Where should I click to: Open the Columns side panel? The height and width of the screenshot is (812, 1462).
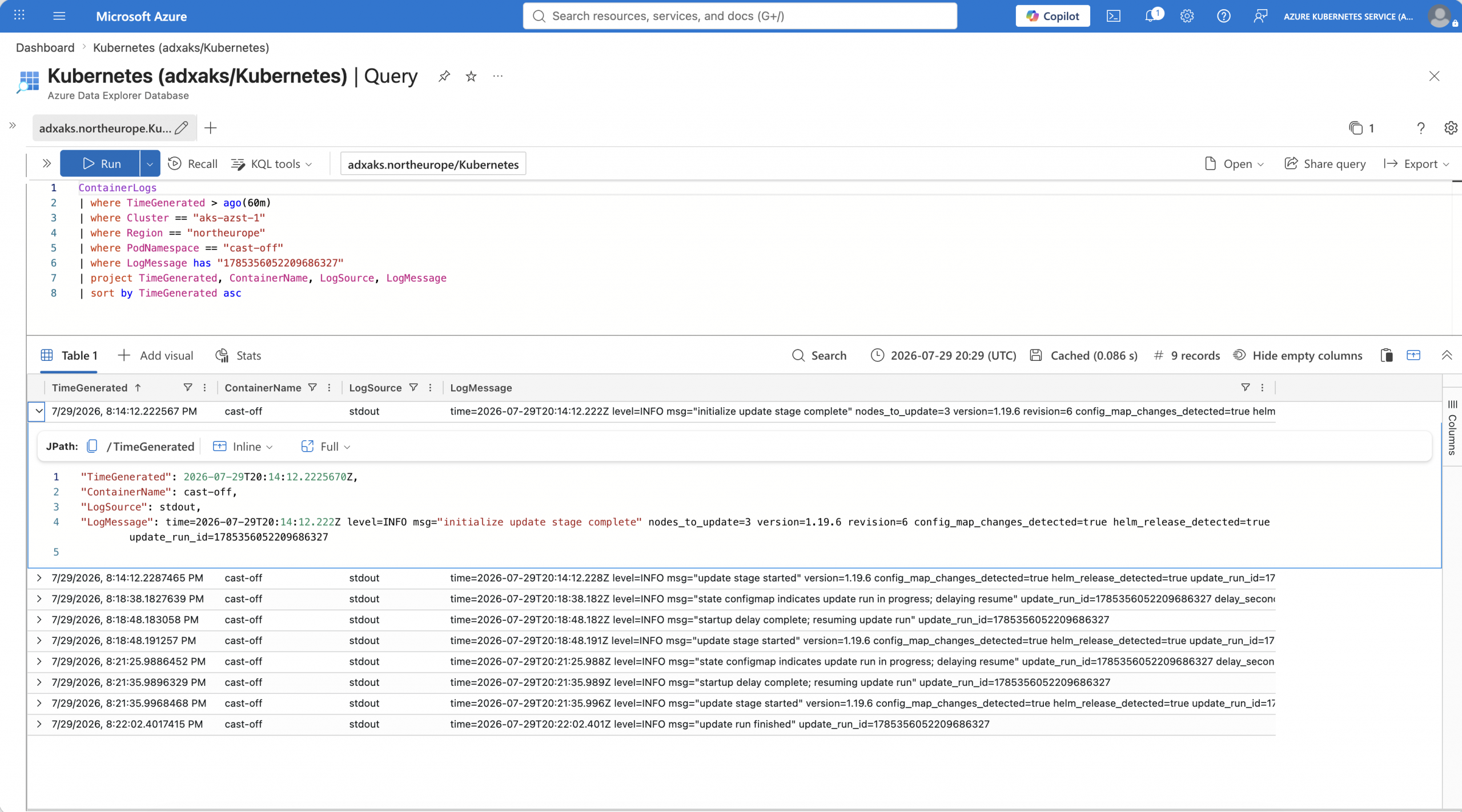pyautogui.click(x=1452, y=428)
